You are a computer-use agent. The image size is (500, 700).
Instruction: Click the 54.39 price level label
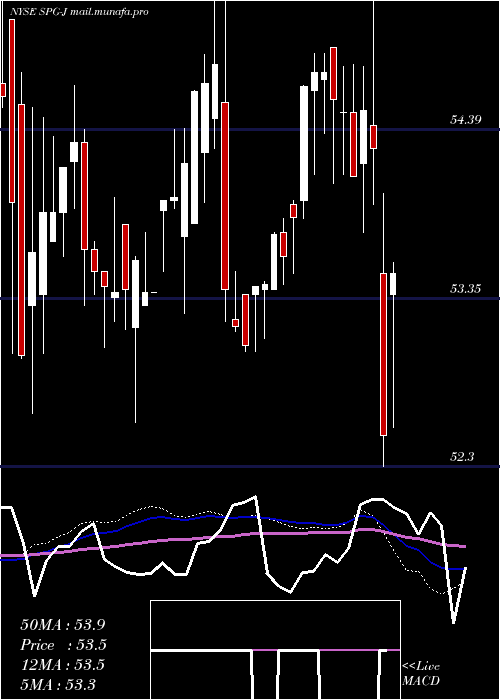[x=465, y=120]
